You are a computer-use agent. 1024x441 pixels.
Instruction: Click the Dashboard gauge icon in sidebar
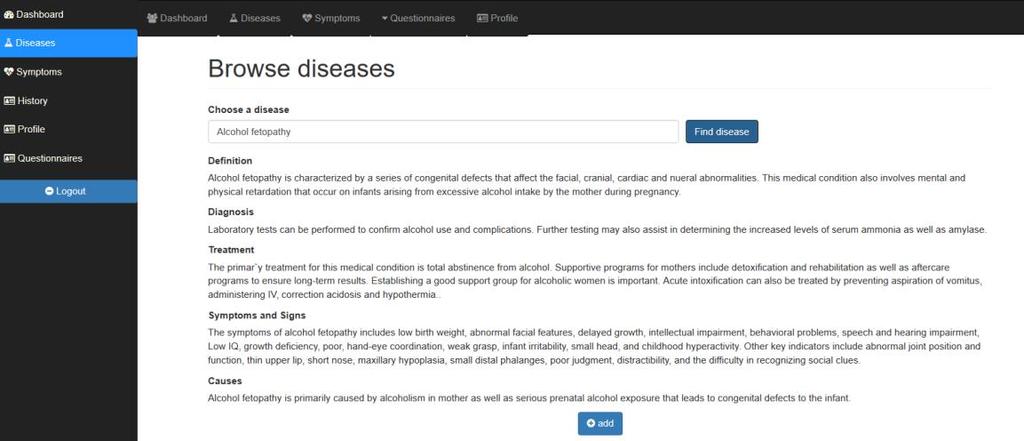point(8,14)
